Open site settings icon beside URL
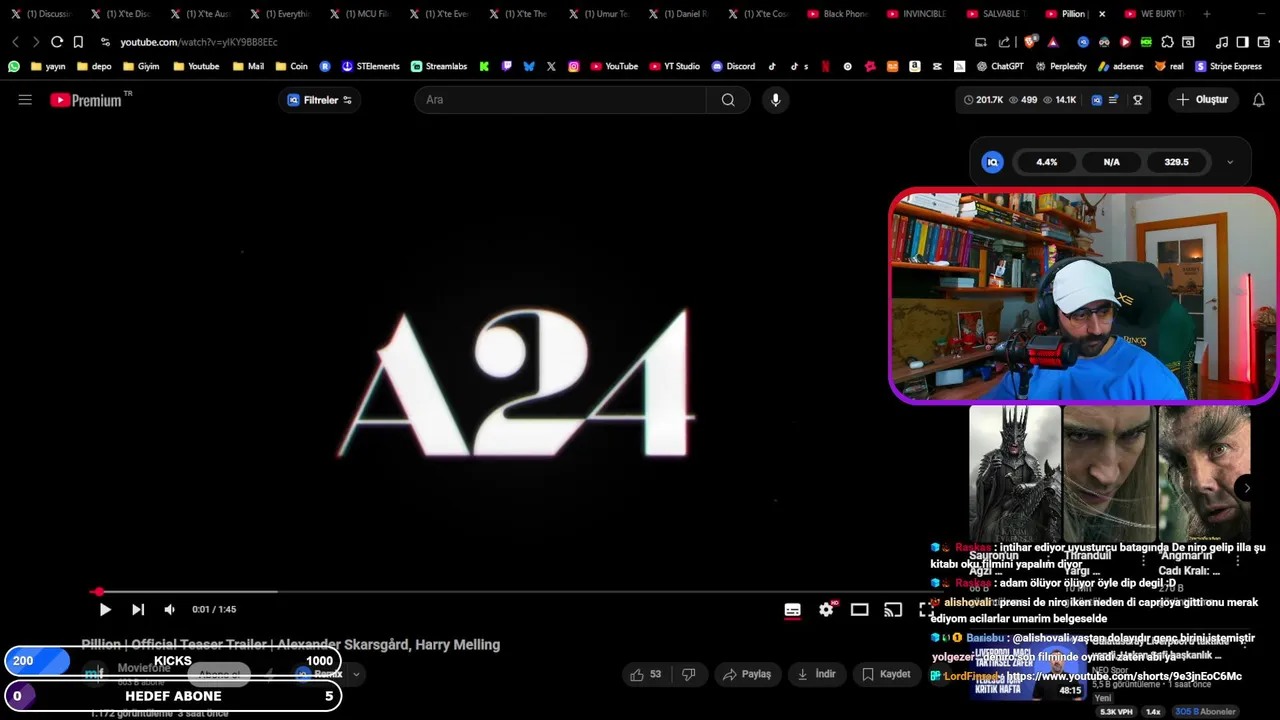Viewport: 1280px width, 720px height. [x=105, y=42]
